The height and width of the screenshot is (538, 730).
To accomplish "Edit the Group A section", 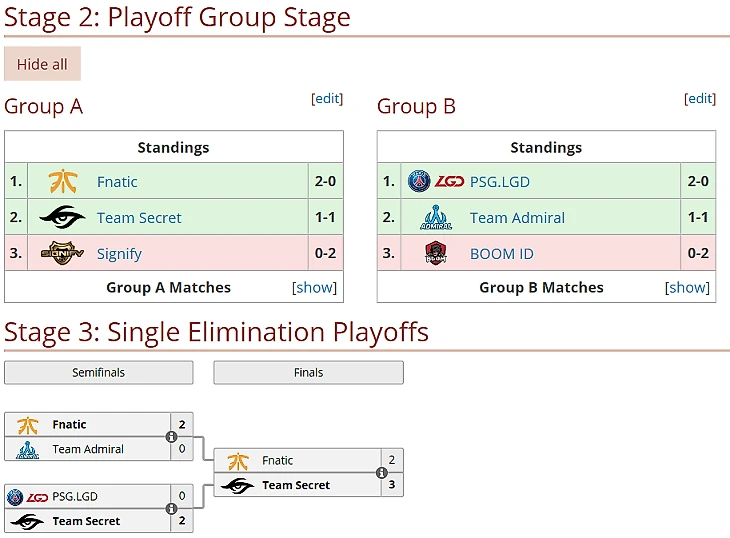I will coord(327,98).
